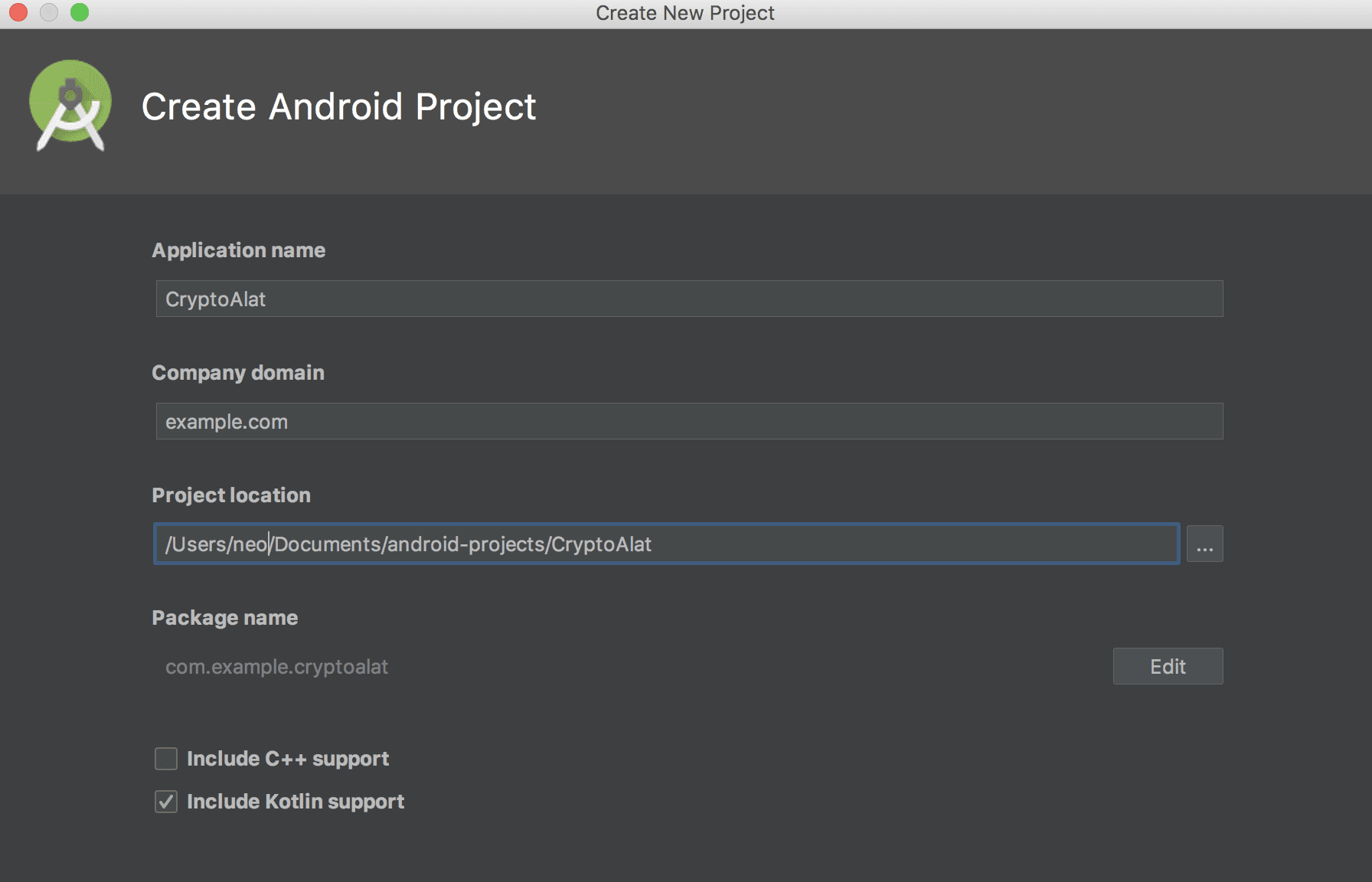Click the ellipsis browse button beside project location
The height and width of the screenshot is (882, 1372).
[x=1204, y=544]
